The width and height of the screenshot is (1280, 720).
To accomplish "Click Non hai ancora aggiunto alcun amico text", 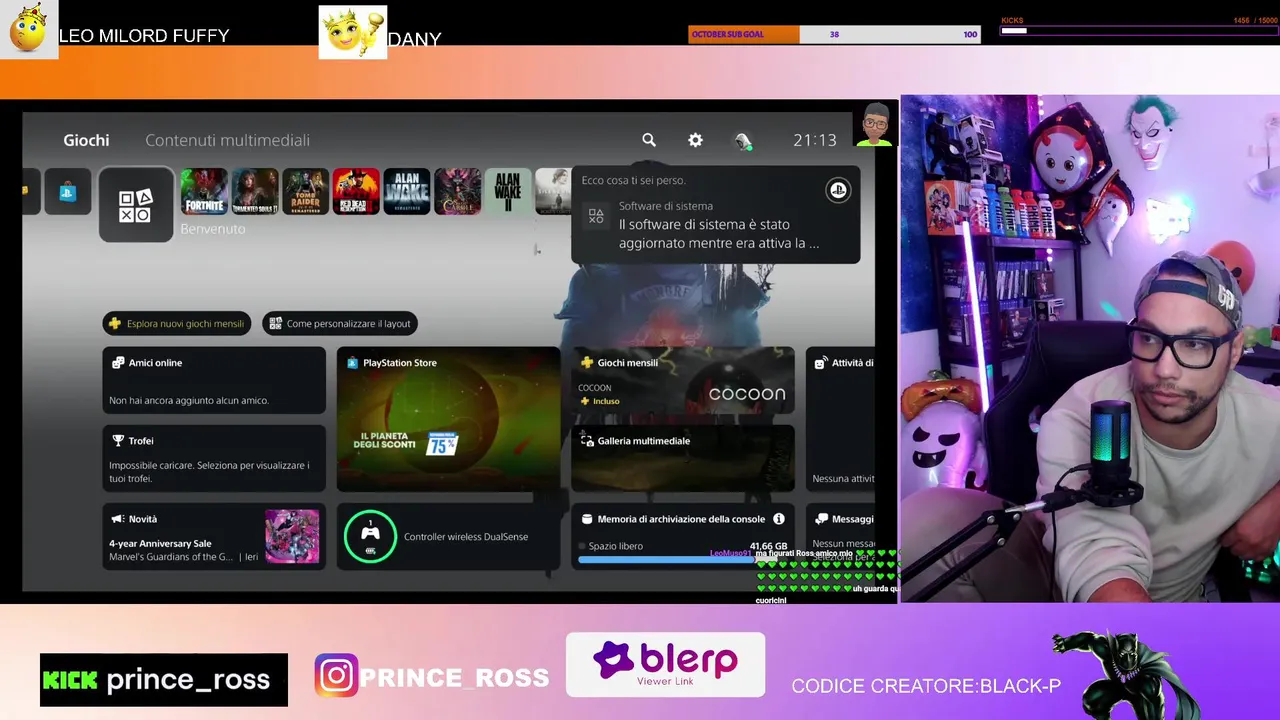I will coord(189,400).
